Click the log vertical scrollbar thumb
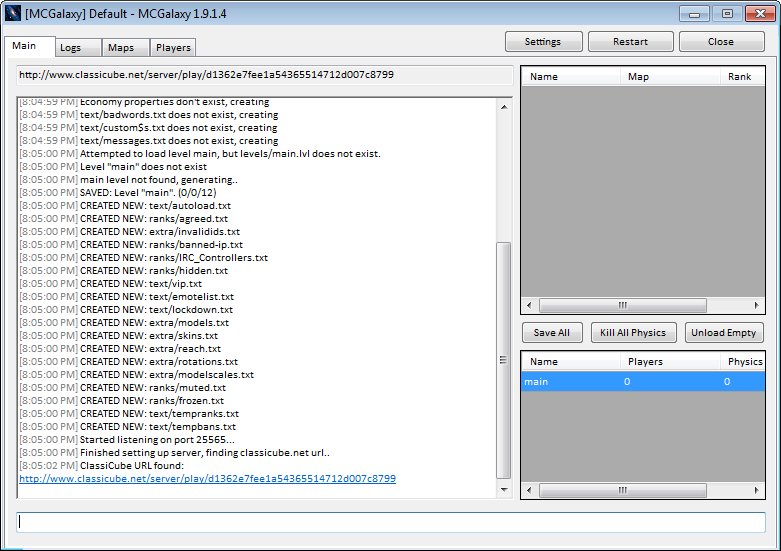This screenshot has height=551, width=781. (x=504, y=360)
